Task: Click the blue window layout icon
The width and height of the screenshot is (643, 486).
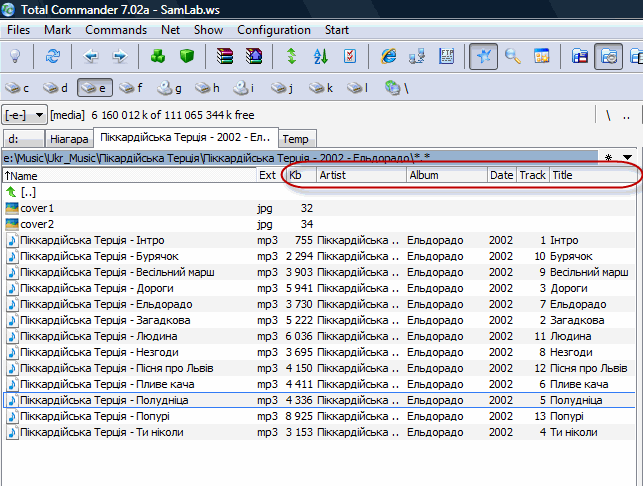Action: click(580, 56)
